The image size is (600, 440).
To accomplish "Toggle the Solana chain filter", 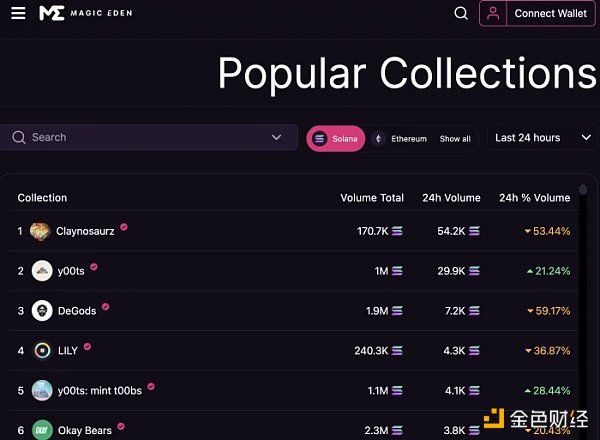I will [x=336, y=139].
